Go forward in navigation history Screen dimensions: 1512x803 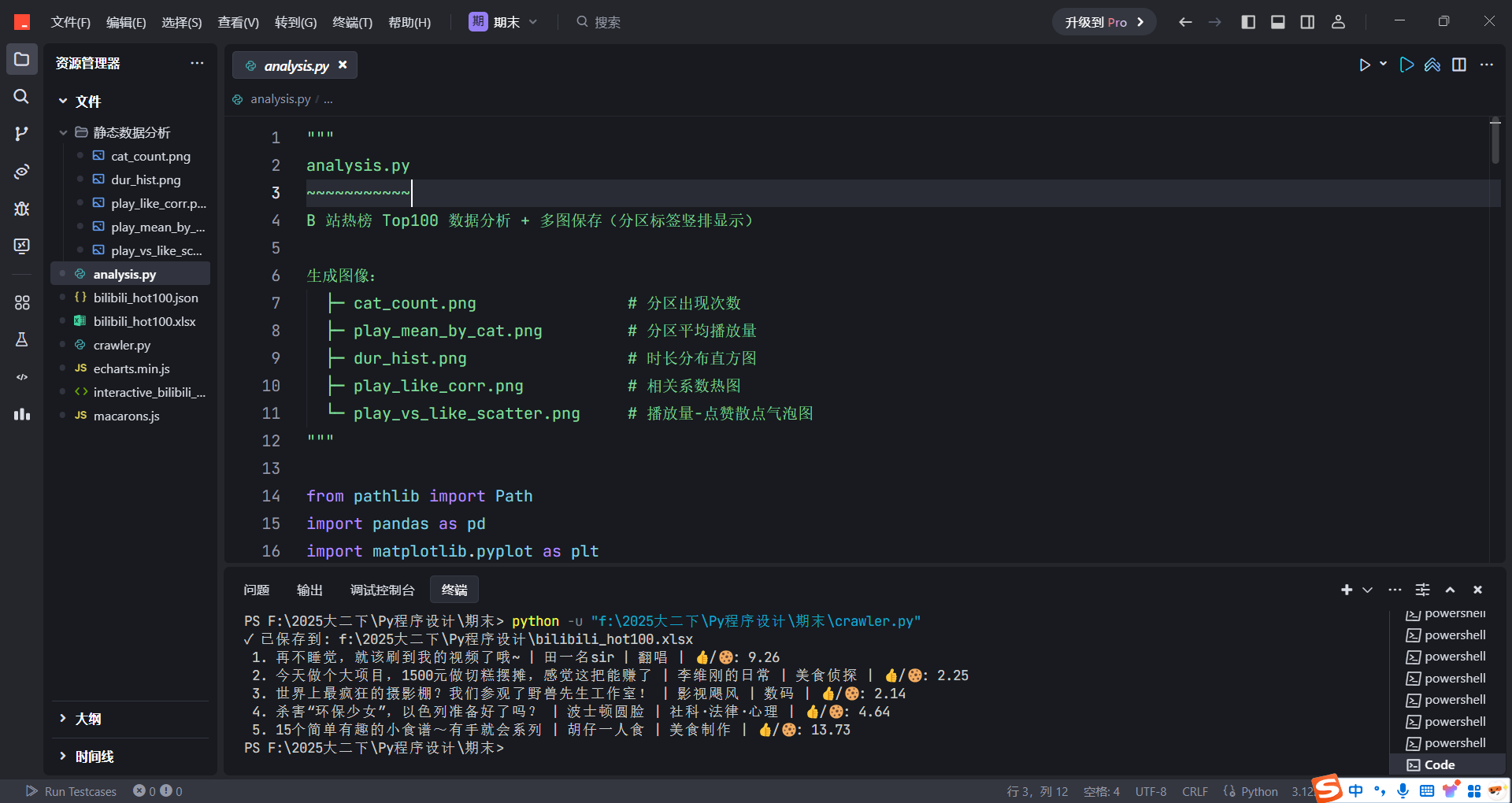pyautogui.click(x=1215, y=22)
